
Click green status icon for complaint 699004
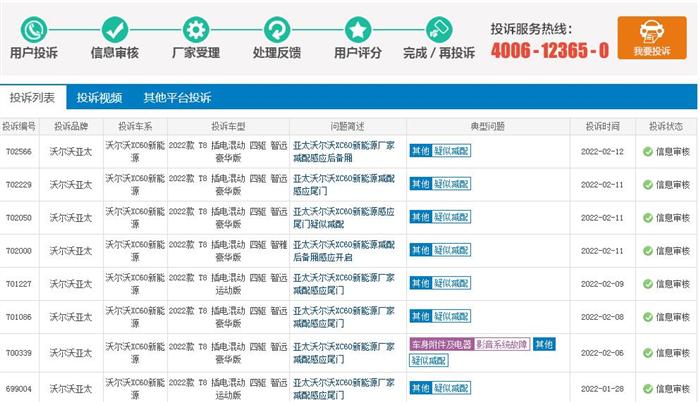[x=647, y=389]
